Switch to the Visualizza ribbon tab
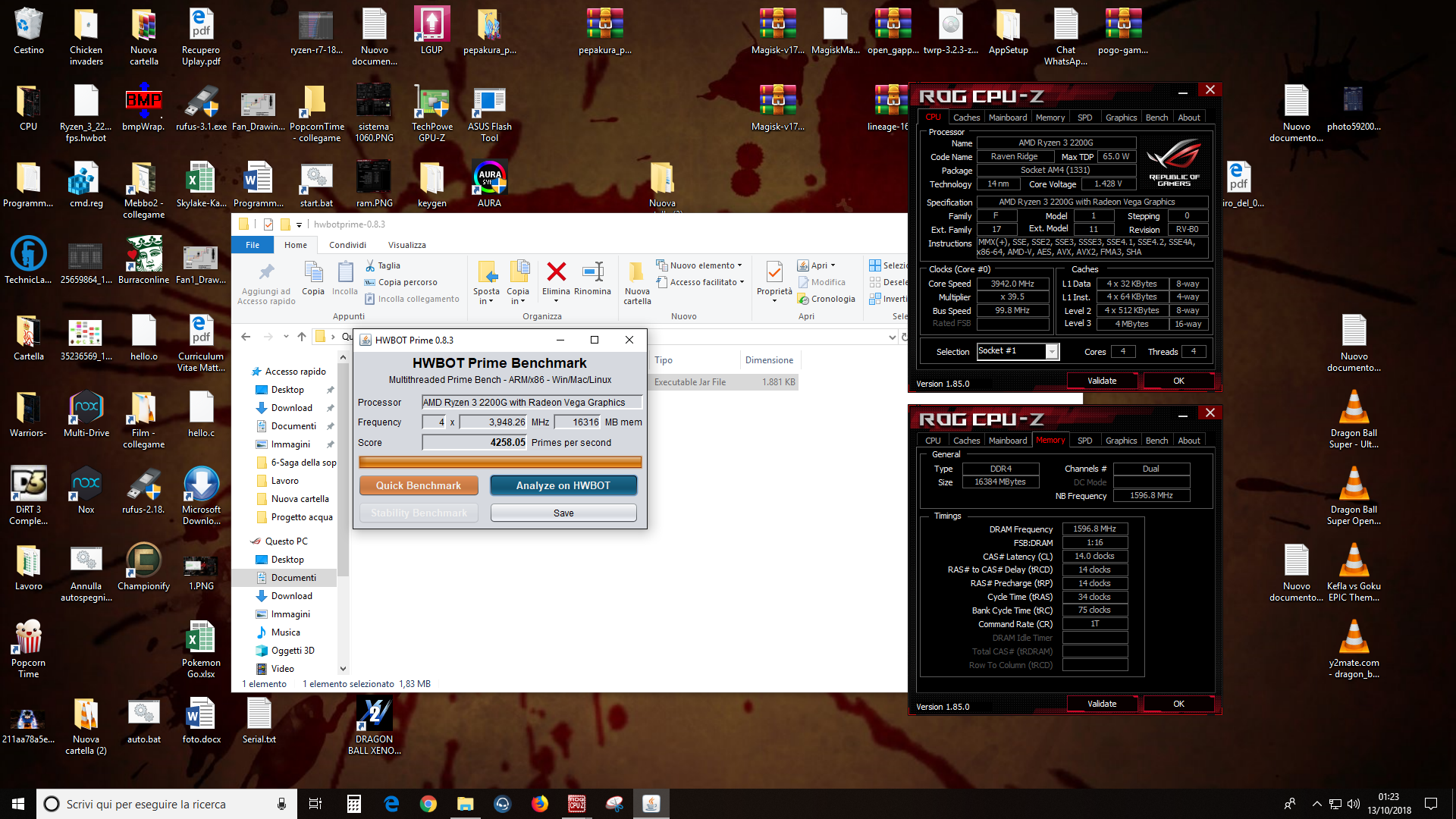1456x819 pixels. (x=407, y=245)
